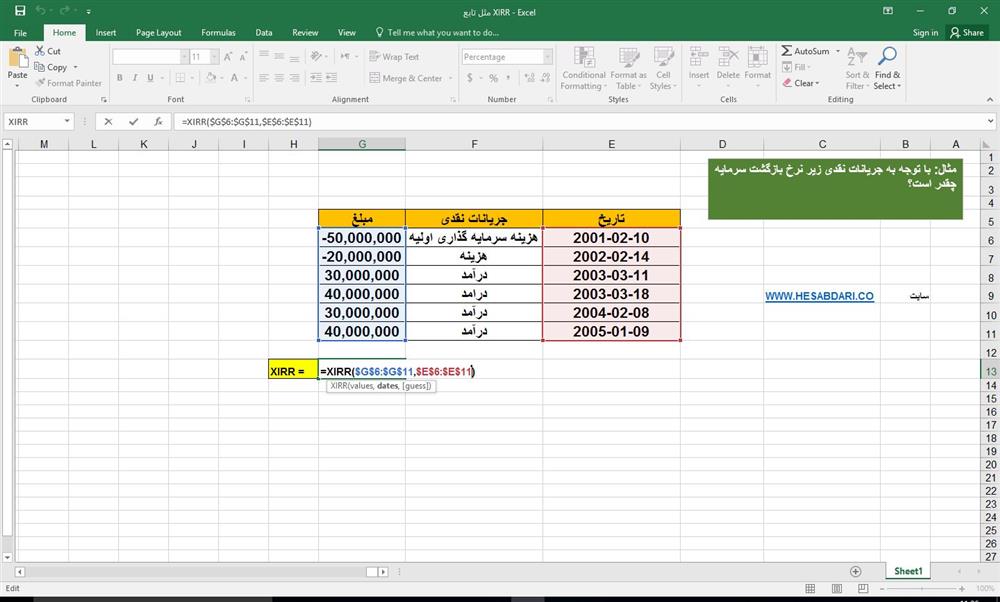Open the Name Box dropdown showing XIRR
Viewport: 1000px width, 602px height.
68,121
